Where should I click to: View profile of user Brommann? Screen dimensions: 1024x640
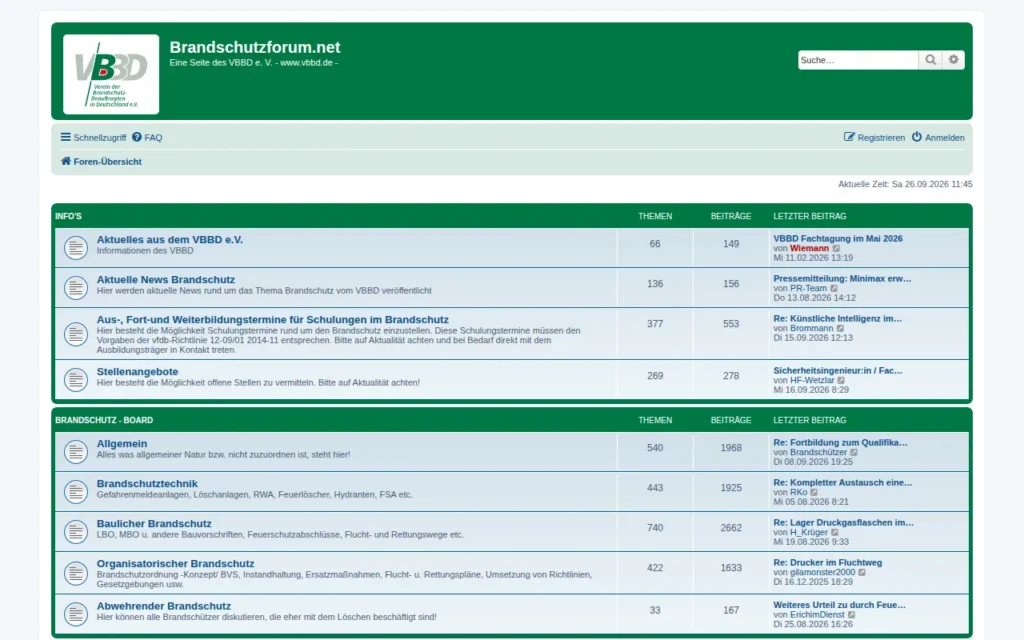click(x=812, y=328)
